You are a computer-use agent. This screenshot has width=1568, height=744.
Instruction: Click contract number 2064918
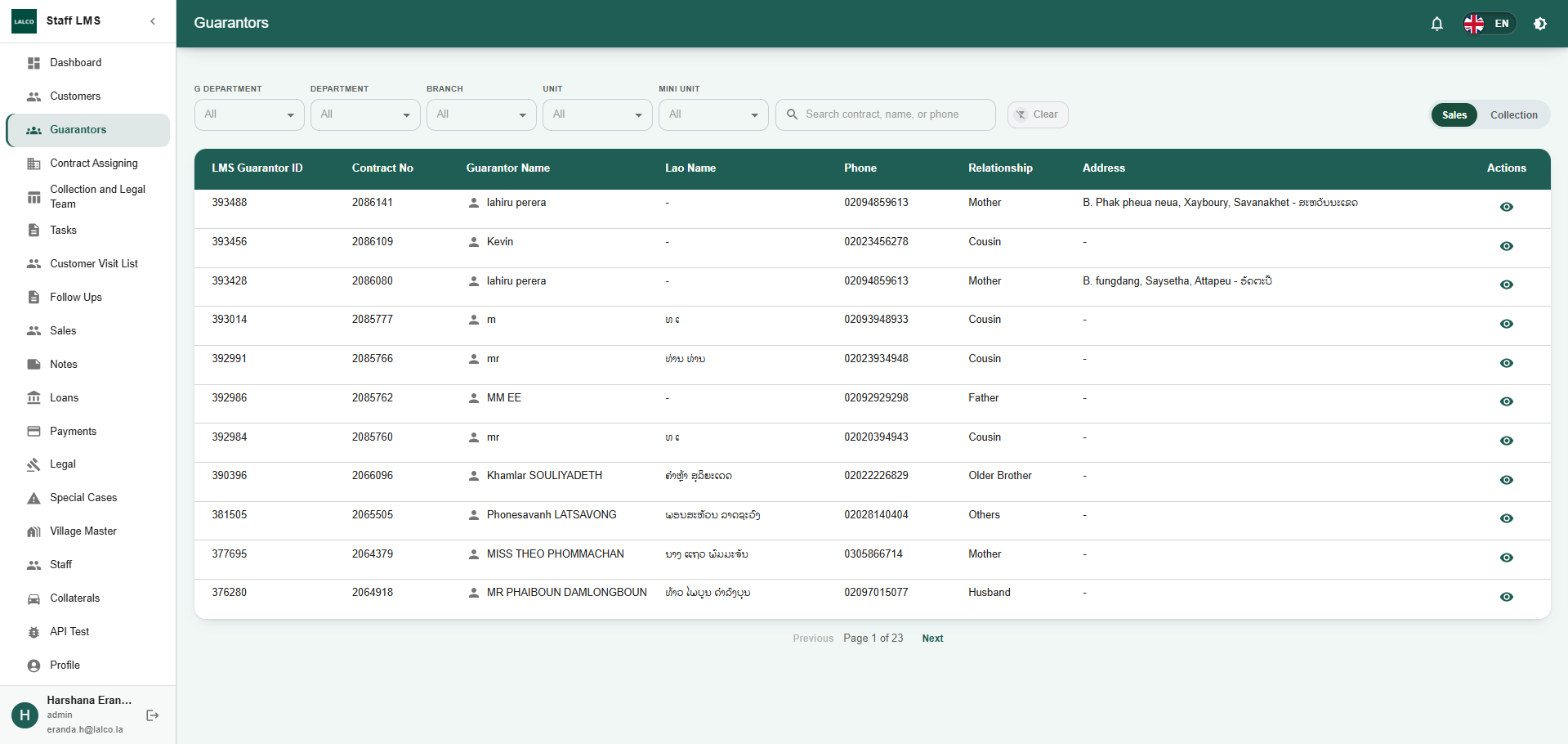pos(373,593)
